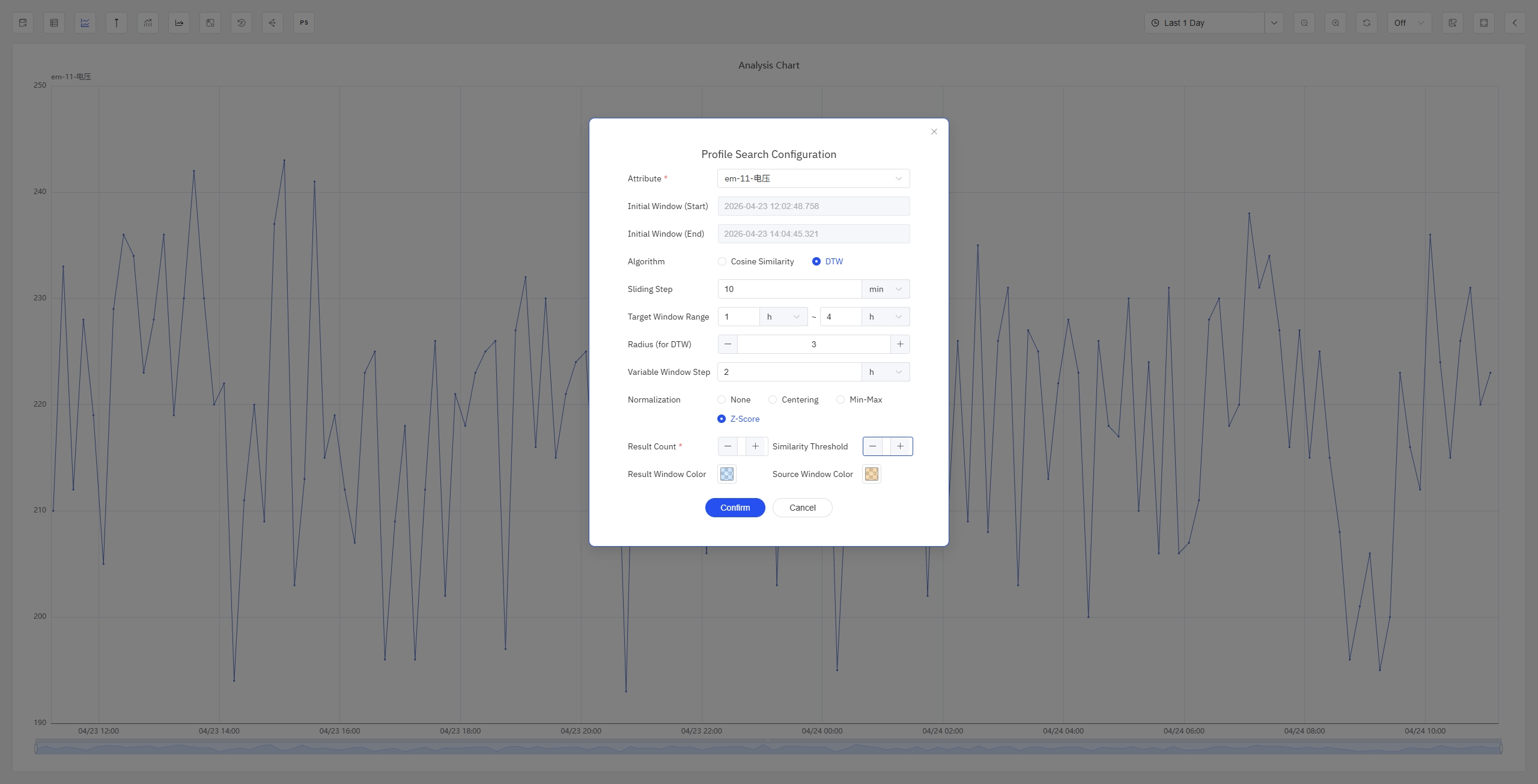This screenshot has width=1538, height=784.
Task: Select the line chart view icon
Action: 85,23
